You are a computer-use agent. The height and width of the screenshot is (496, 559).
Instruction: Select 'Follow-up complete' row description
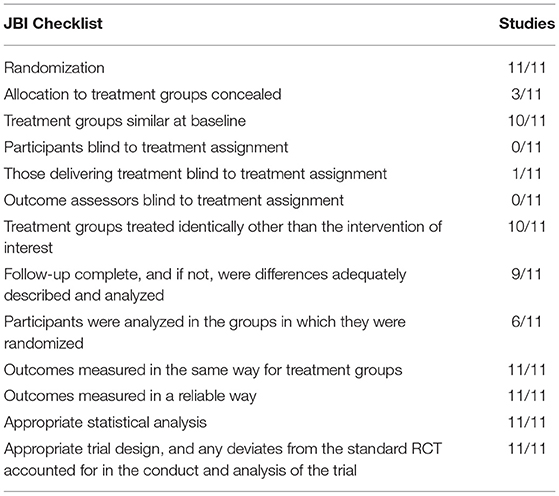coord(205,285)
